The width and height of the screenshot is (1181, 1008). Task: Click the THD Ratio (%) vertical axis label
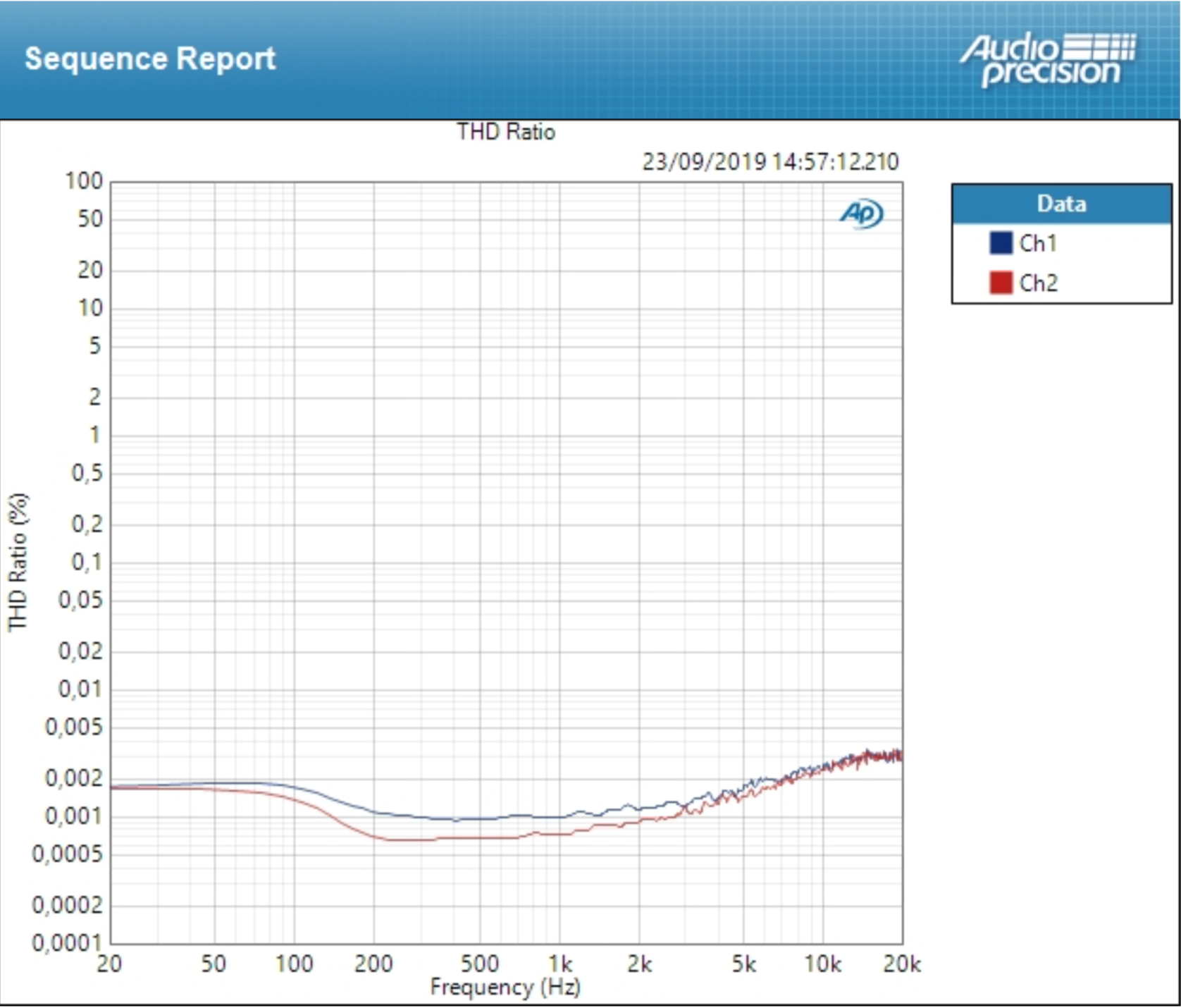[18, 562]
